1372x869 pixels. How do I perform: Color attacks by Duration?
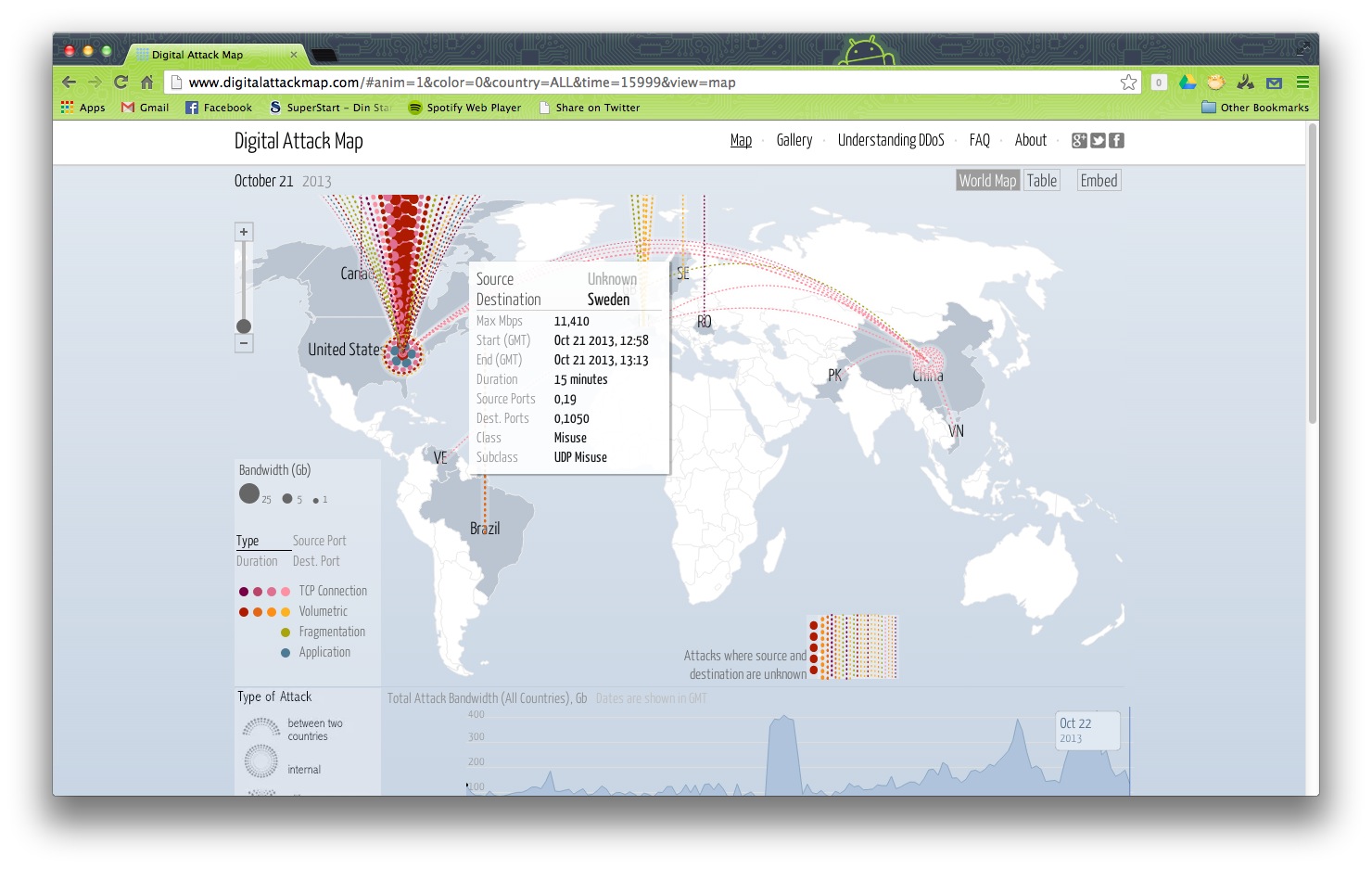(257, 561)
